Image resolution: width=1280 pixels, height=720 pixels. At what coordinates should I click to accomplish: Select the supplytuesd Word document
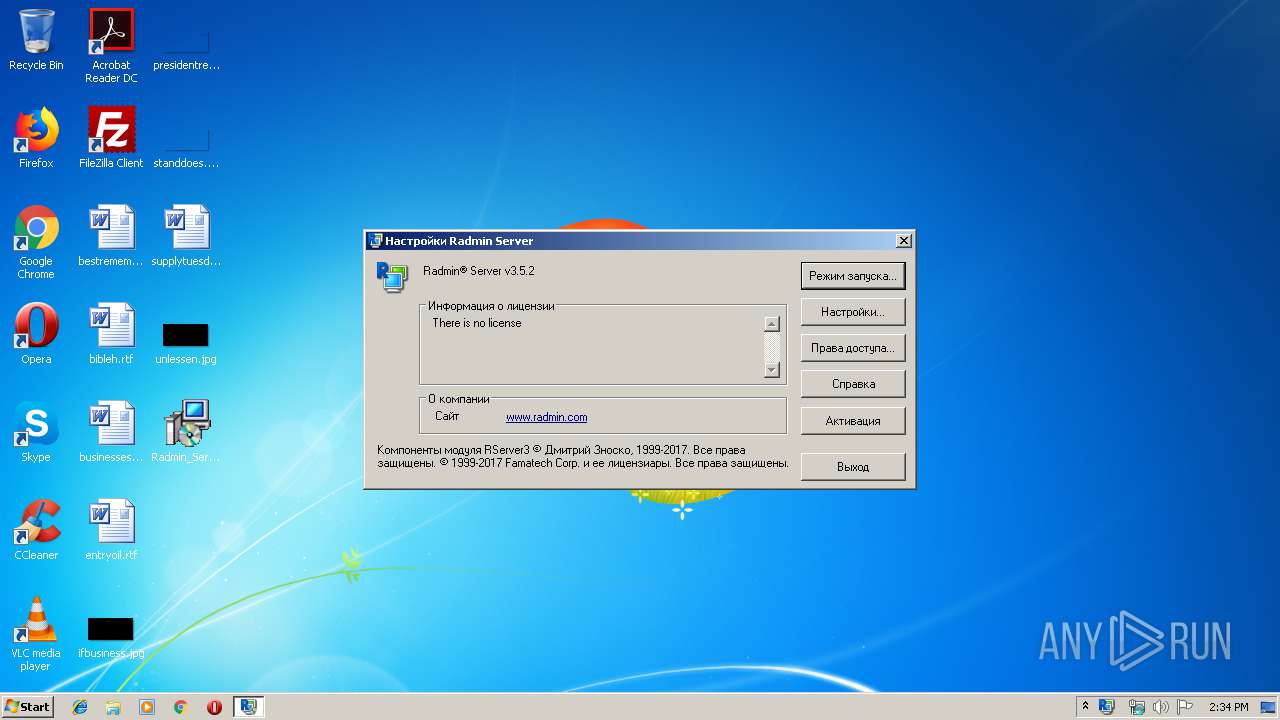coord(186,236)
